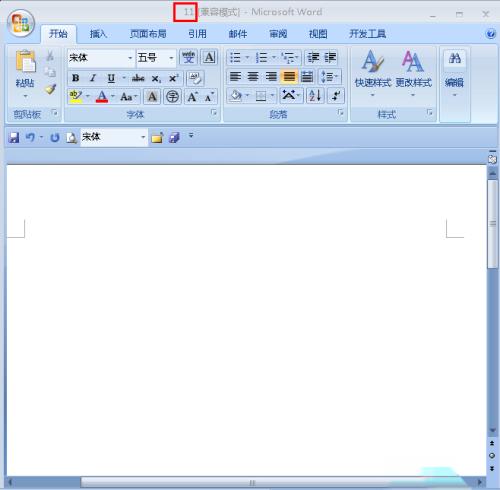Open the 更改样式 Change Styles menu
Screen dimensions: 500x490
pos(413,73)
